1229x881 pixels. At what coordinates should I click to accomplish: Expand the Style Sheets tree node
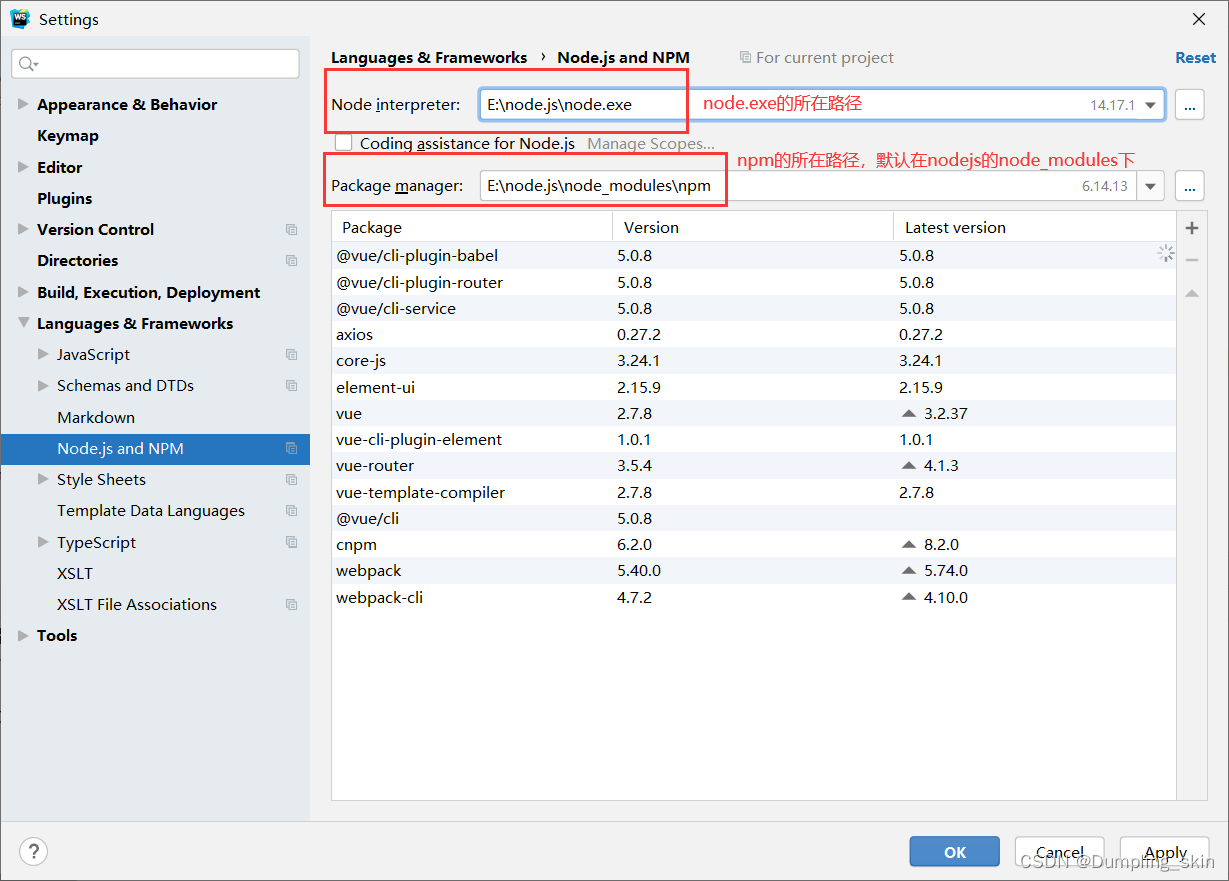tap(43, 479)
